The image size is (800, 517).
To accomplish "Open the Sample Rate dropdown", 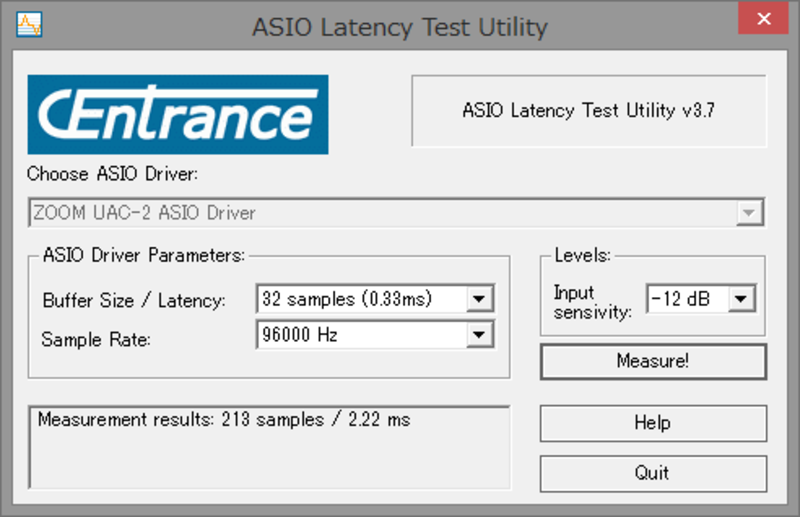I will tap(479, 335).
